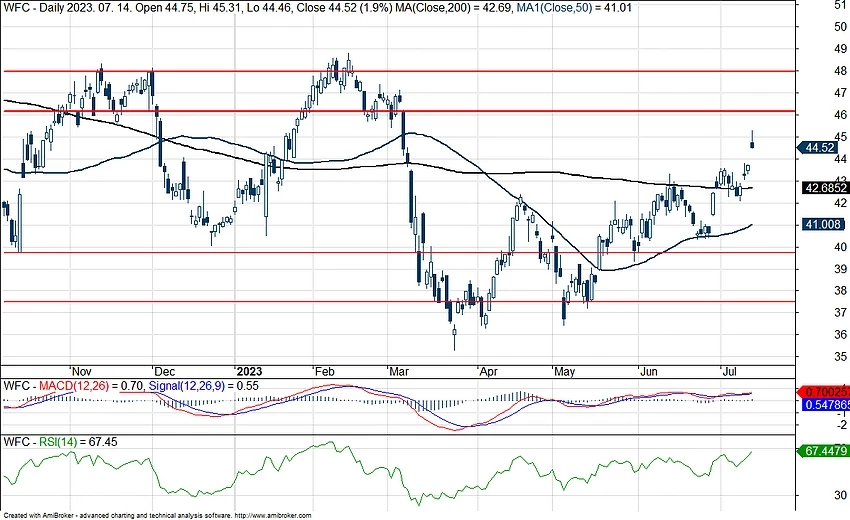The image size is (850, 520).
Task: Click the Jul label on date axis
Action: 730,371
